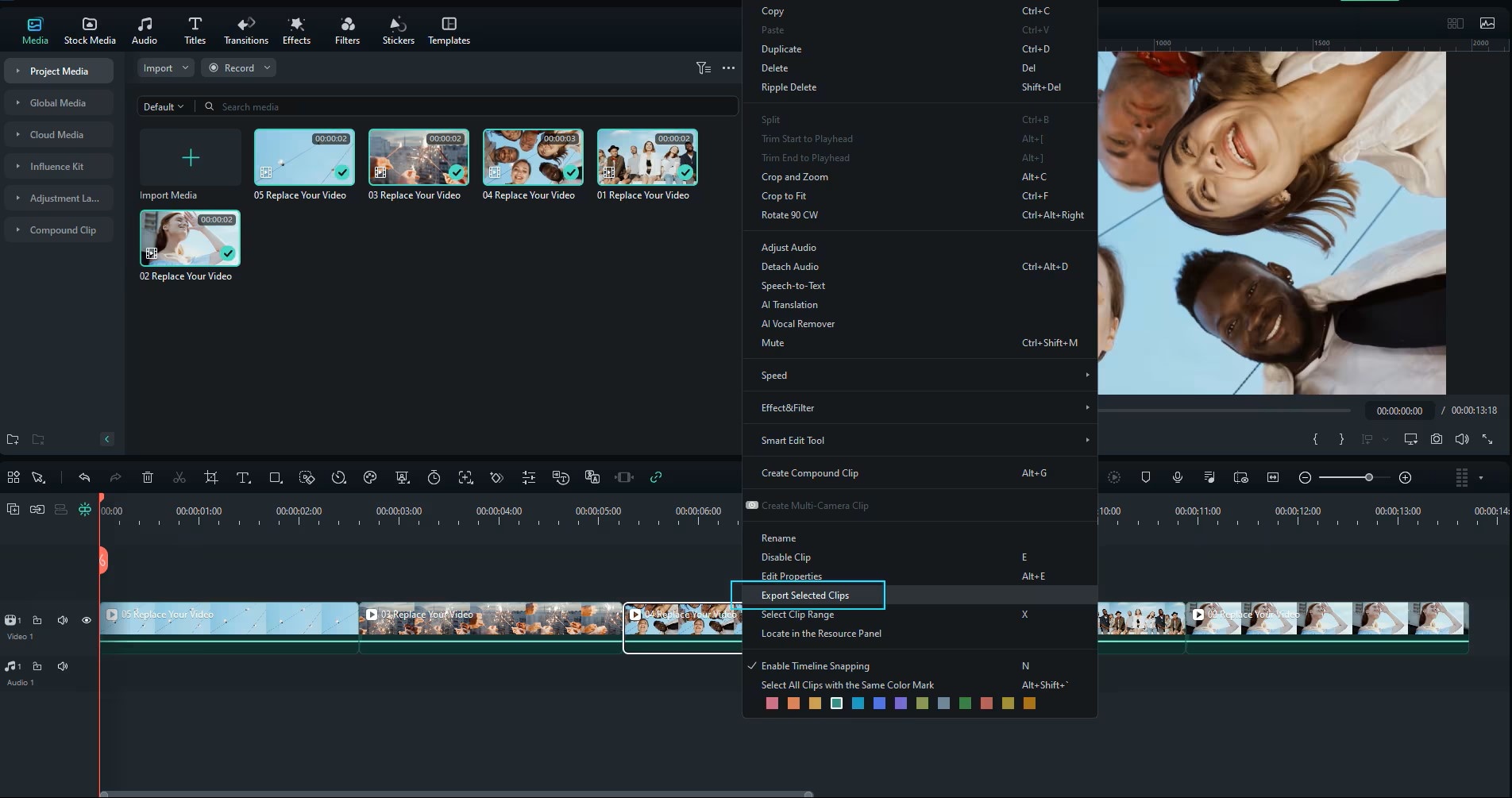The image size is (1512, 798).
Task: Open the Default sorting dropdown
Action: click(x=164, y=106)
